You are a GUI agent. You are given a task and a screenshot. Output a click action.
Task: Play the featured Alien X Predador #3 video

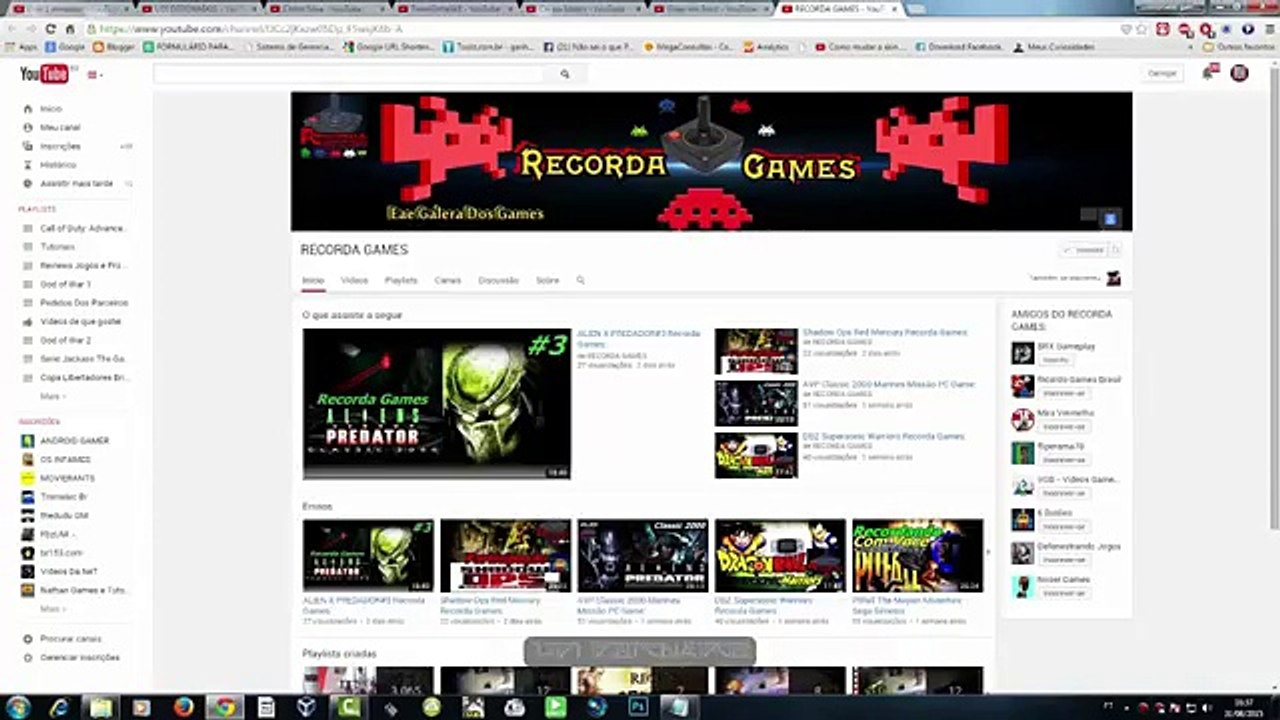click(x=437, y=404)
